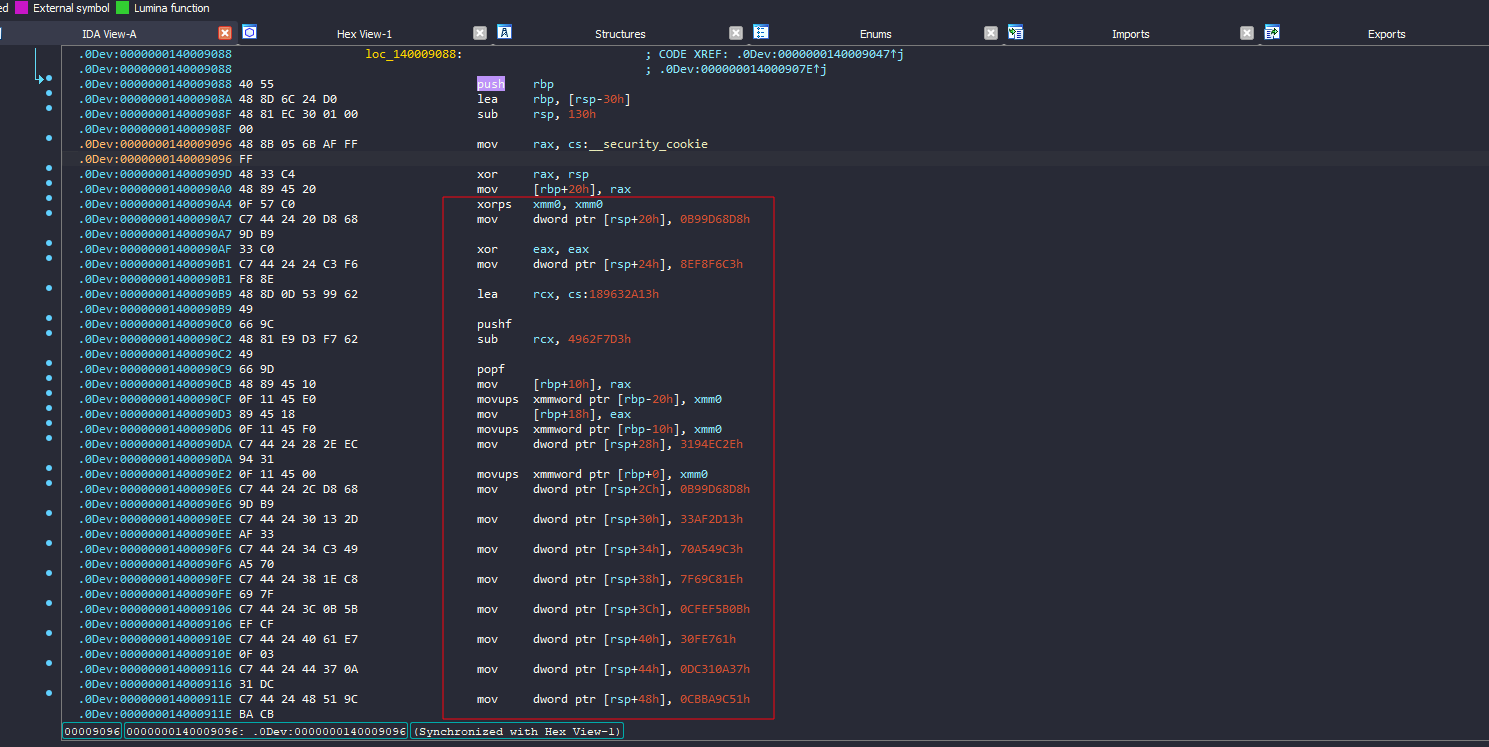This screenshot has height=747, width=1489.
Task: Close the Structures tab
Action: tap(736, 33)
